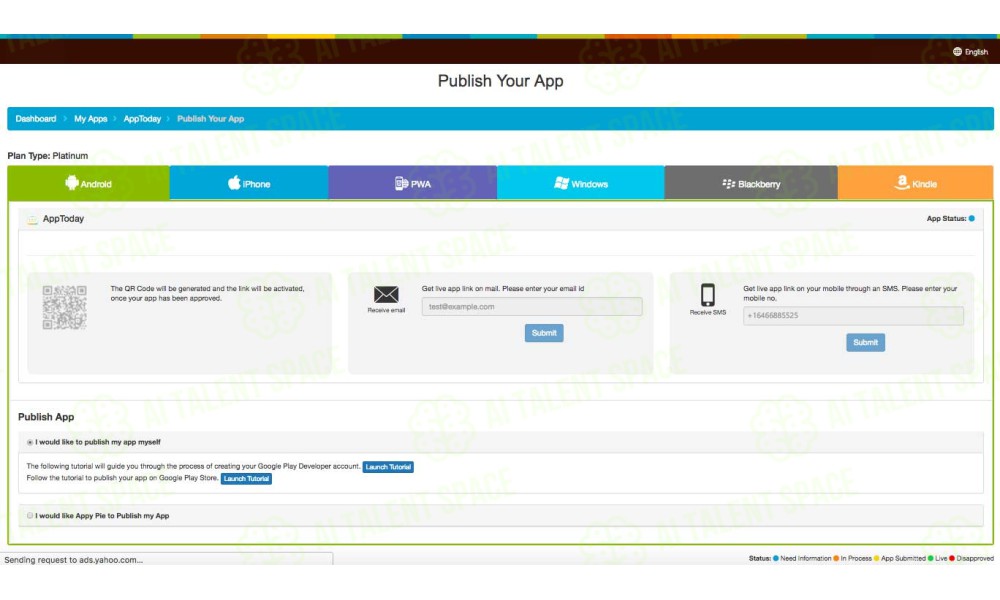
Task: Click the globe language icon
Action: coord(957,52)
